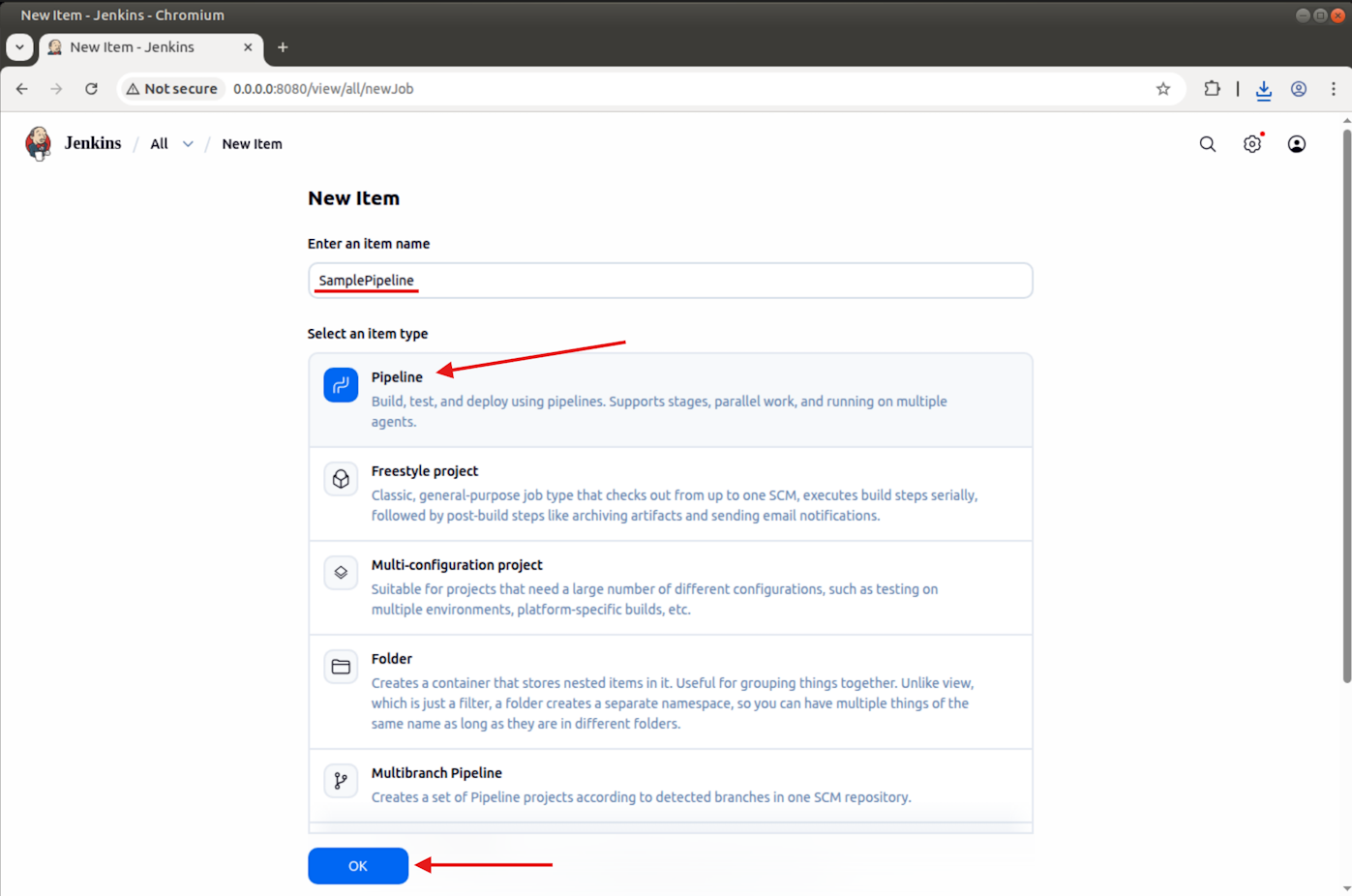The height and width of the screenshot is (896, 1352).
Task: Pick the Folder item type icon
Action: (341, 667)
